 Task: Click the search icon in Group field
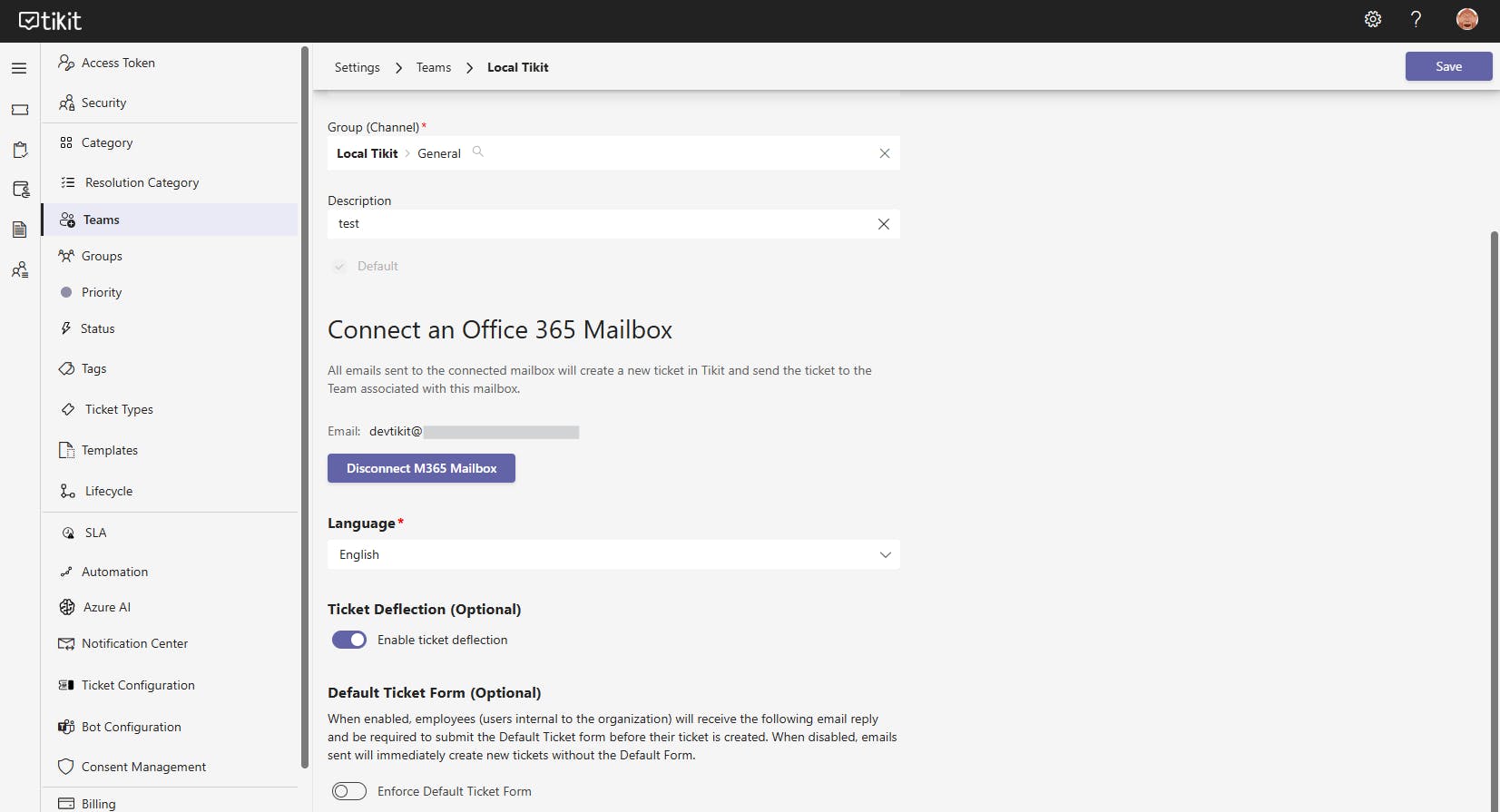tap(478, 152)
